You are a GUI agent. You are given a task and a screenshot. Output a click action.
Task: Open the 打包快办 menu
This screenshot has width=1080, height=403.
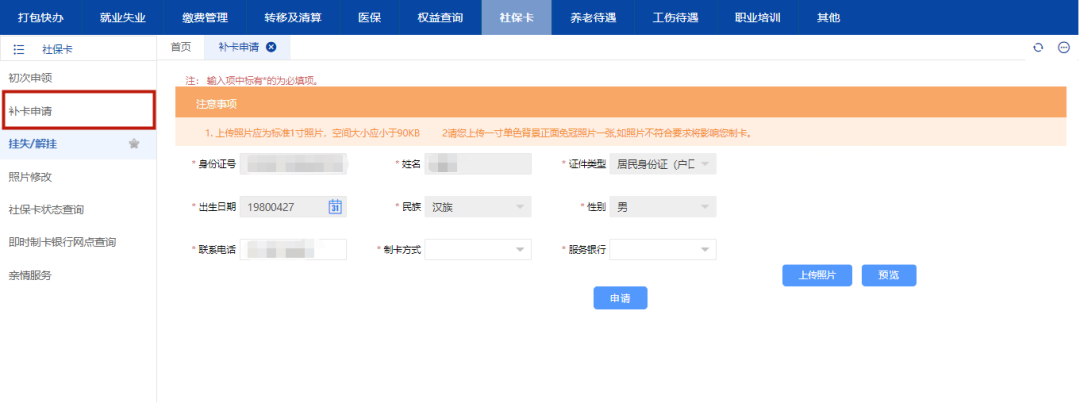click(41, 17)
